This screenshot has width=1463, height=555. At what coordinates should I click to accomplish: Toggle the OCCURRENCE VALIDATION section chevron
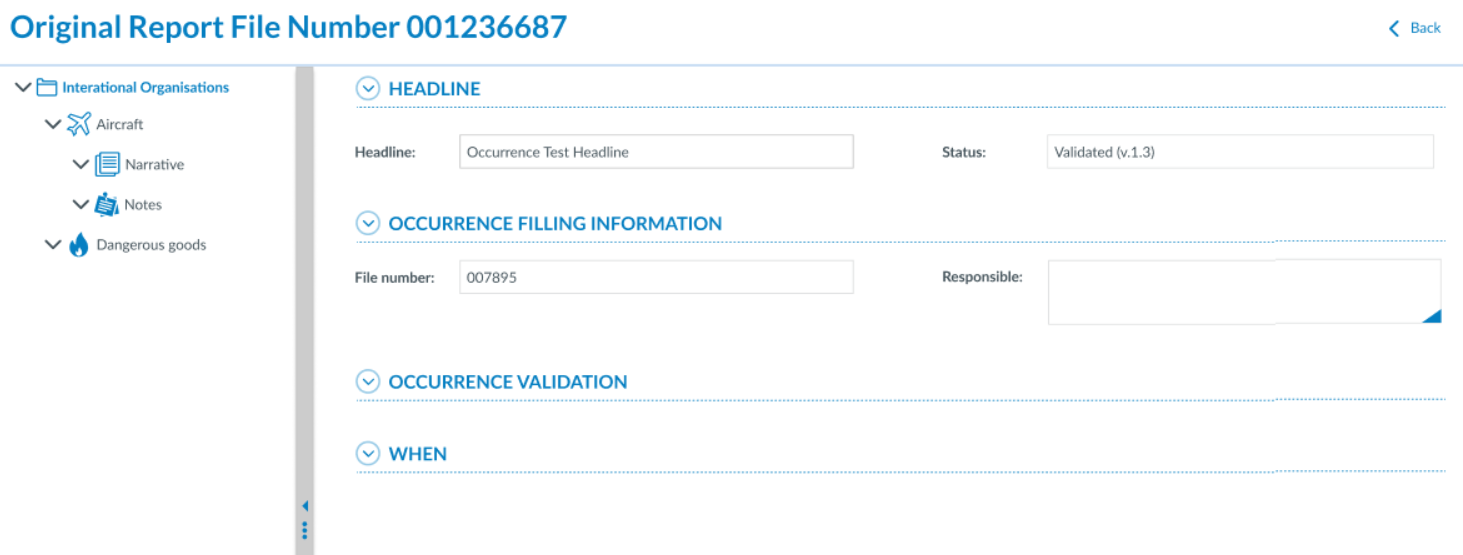pos(368,381)
